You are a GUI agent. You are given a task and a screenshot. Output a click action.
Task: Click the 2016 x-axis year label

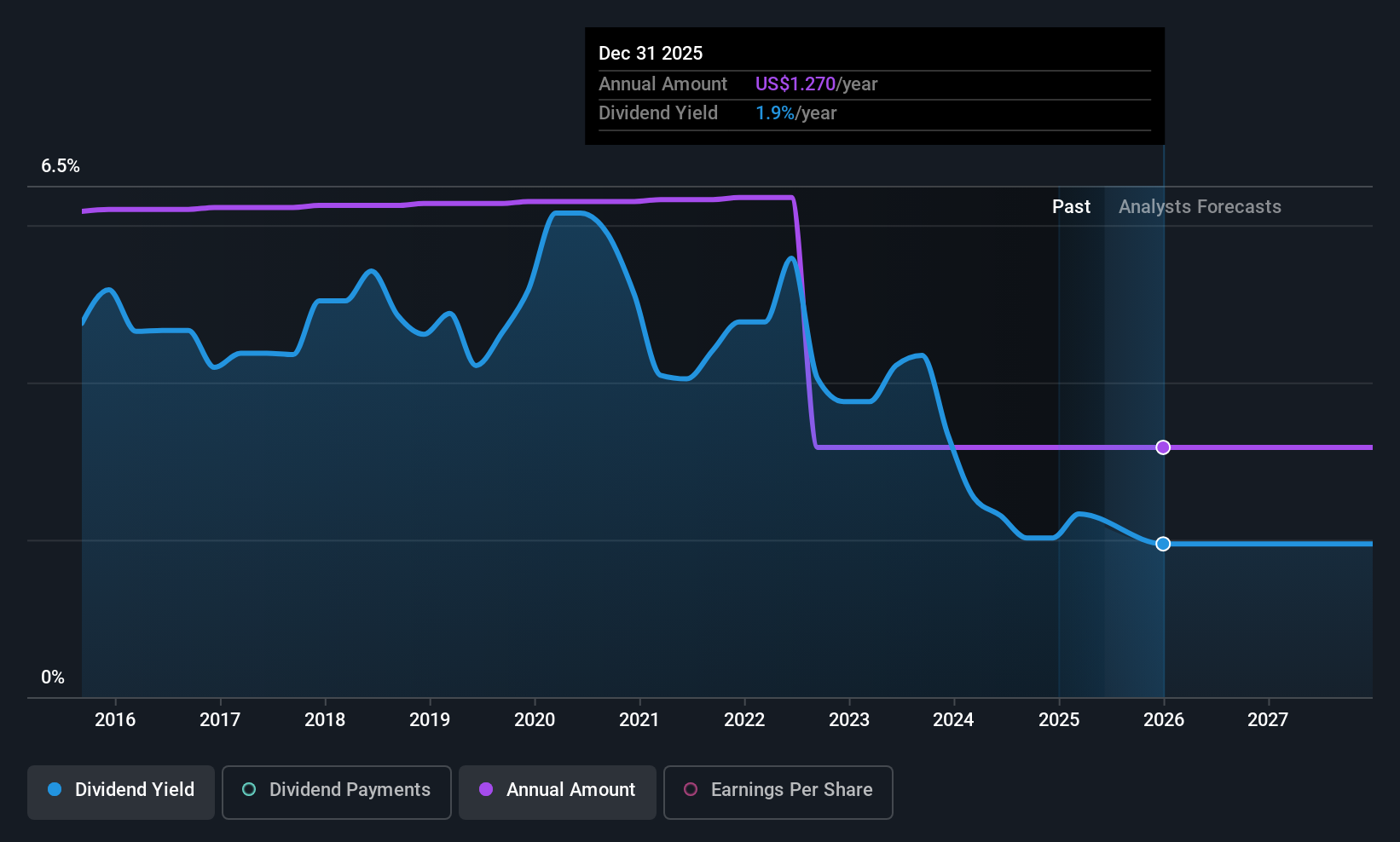click(x=115, y=720)
